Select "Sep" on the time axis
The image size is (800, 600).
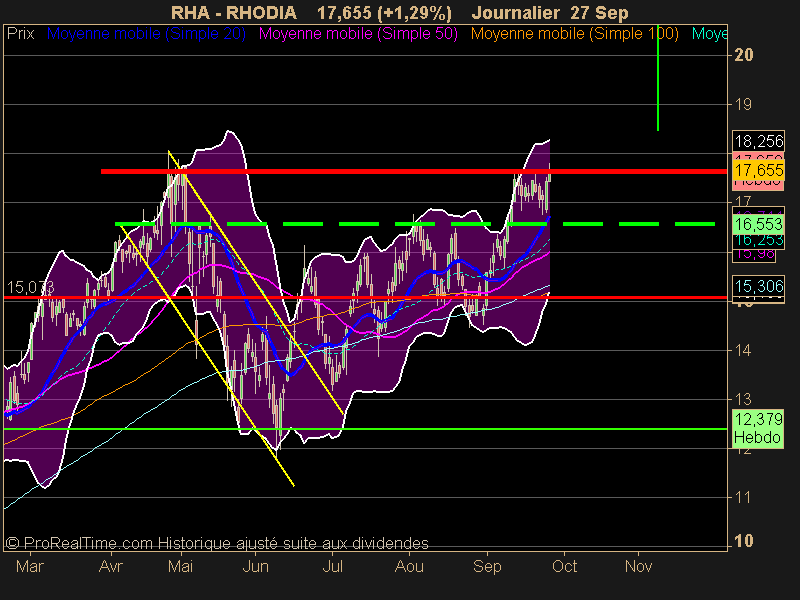487,566
